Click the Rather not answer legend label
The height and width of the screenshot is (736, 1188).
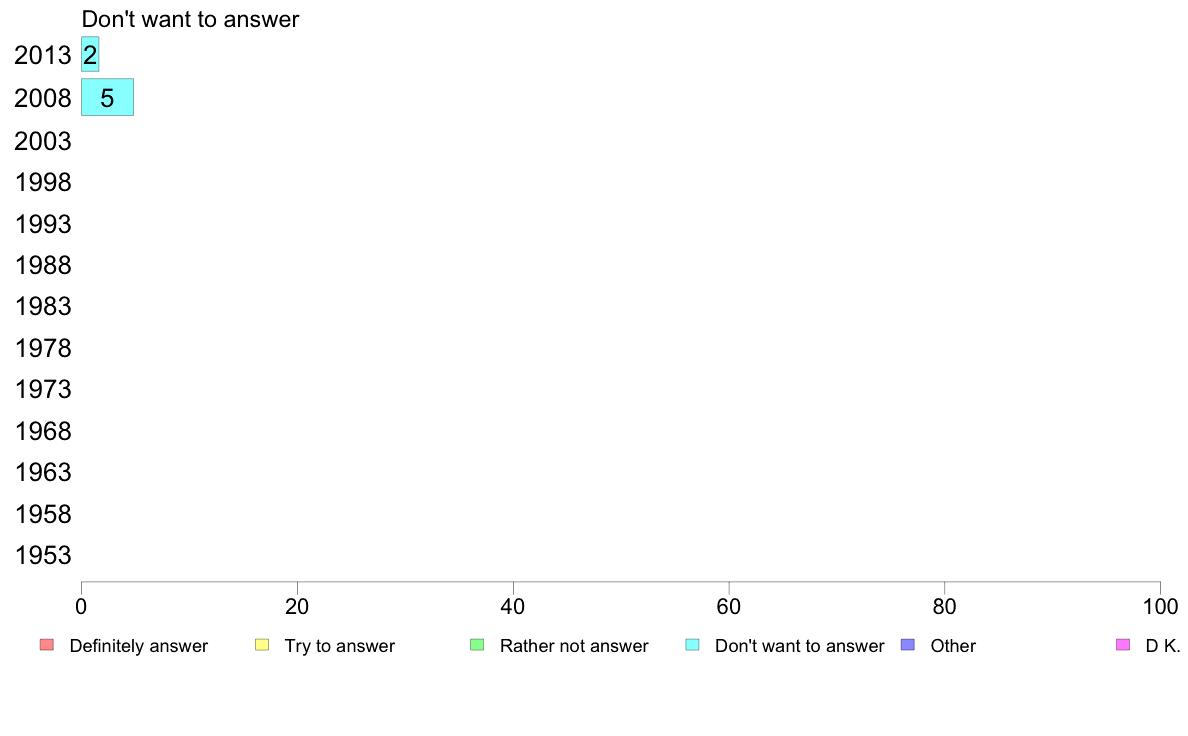[574, 646]
